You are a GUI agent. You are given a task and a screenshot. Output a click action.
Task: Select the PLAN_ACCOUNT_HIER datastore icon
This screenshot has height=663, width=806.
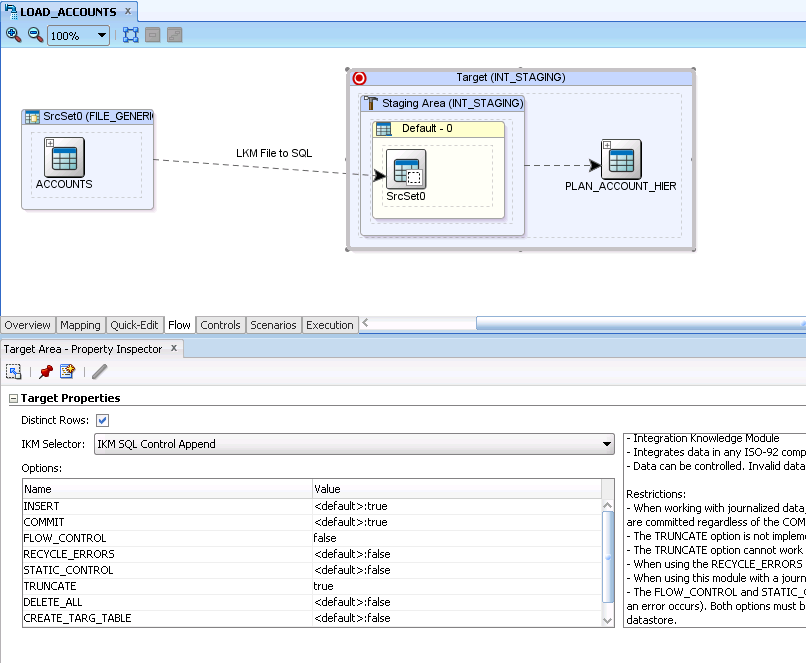(620, 158)
